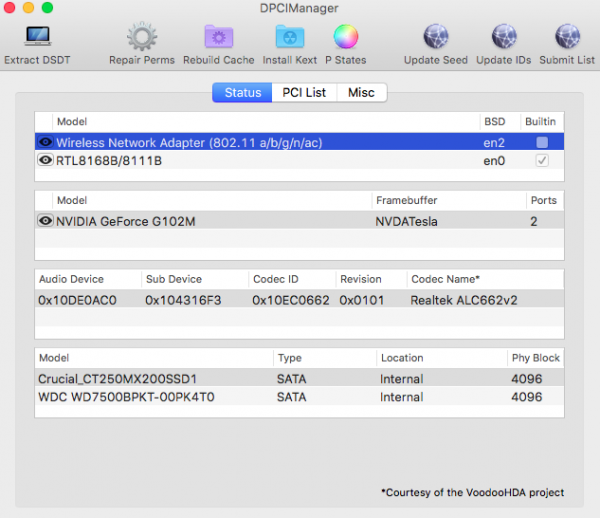Select the RTL8168B/8111B row
This screenshot has height=518, width=600.
[x=299, y=160]
